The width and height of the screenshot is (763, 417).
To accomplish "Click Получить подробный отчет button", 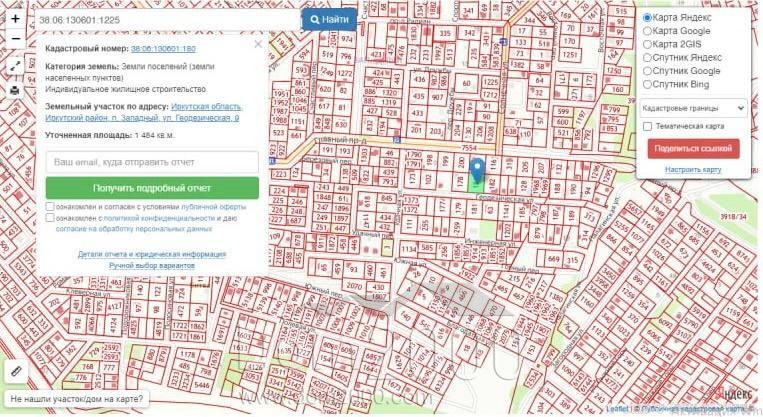I will pos(152,188).
